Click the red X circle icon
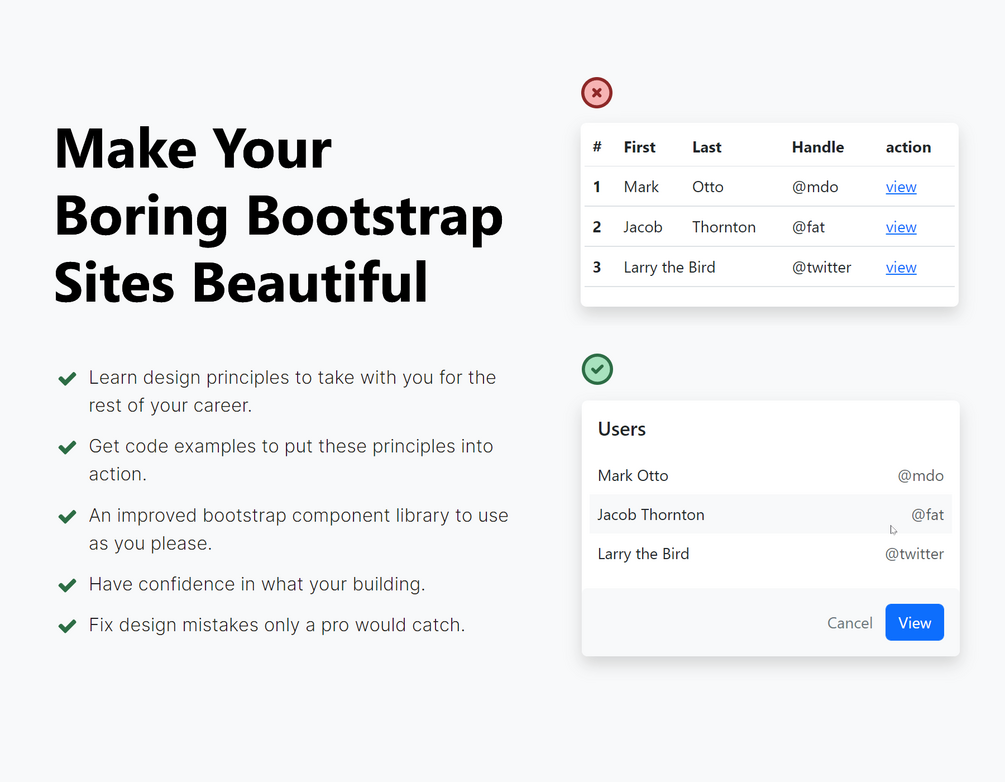1005x782 pixels. pyautogui.click(x=597, y=93)
